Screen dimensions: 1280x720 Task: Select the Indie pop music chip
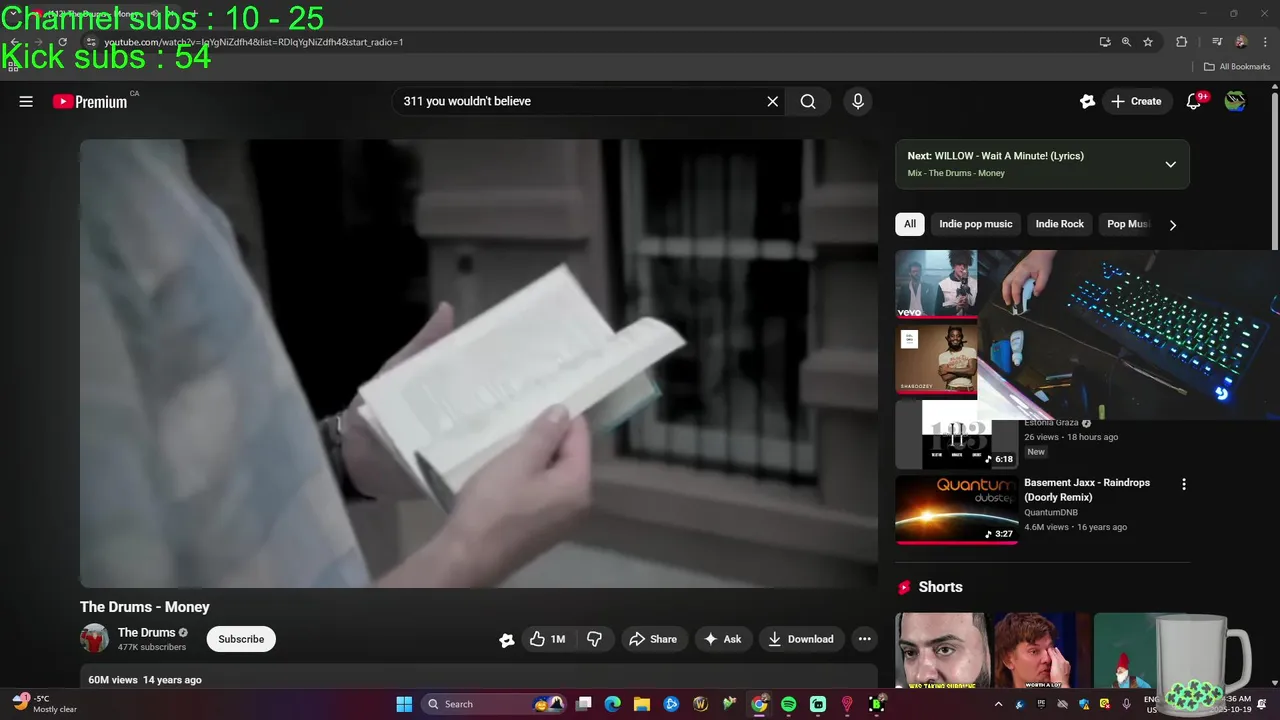click(x=975, y=224)
